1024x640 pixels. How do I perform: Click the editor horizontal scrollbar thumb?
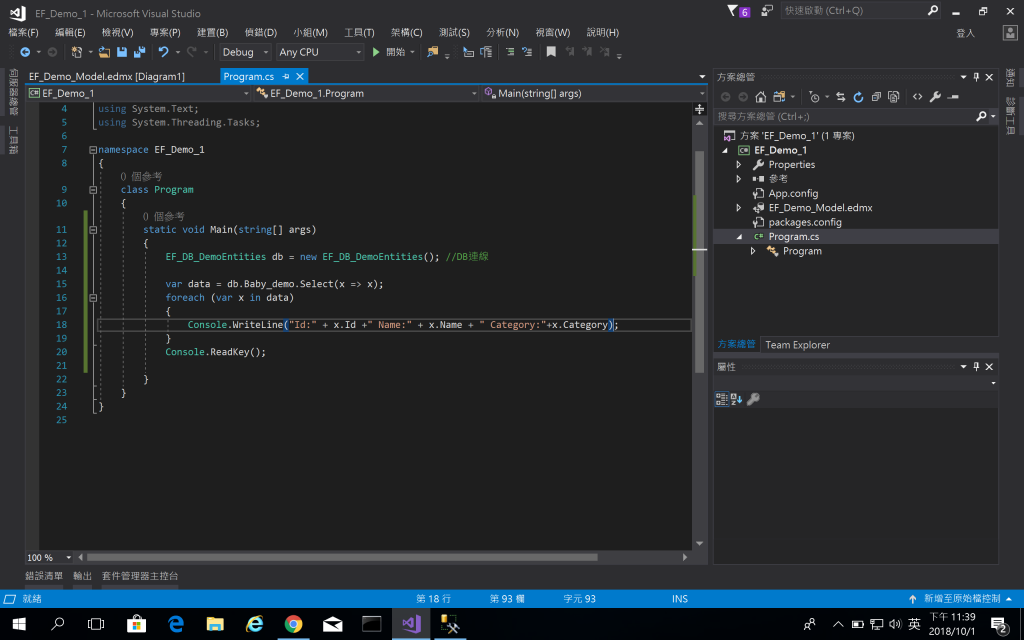[342, 557]
